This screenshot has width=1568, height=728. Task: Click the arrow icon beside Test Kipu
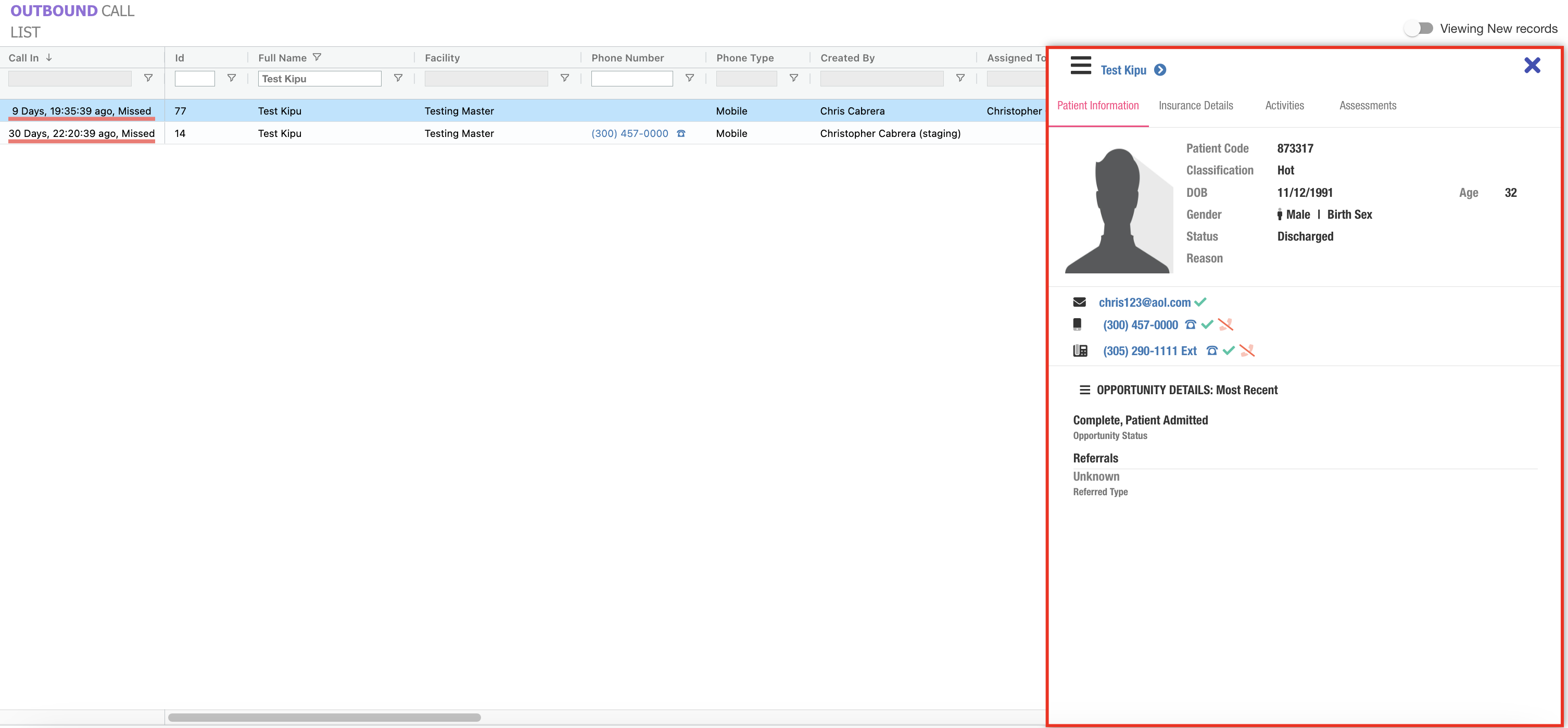point(1160,70)
